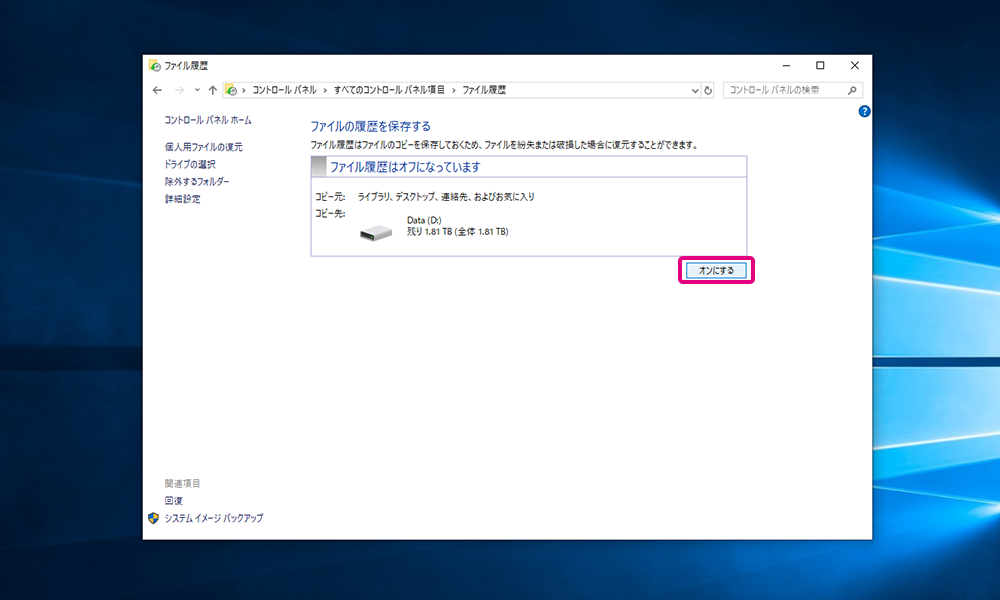Open ドライブの選択 link

pos(190,164)
